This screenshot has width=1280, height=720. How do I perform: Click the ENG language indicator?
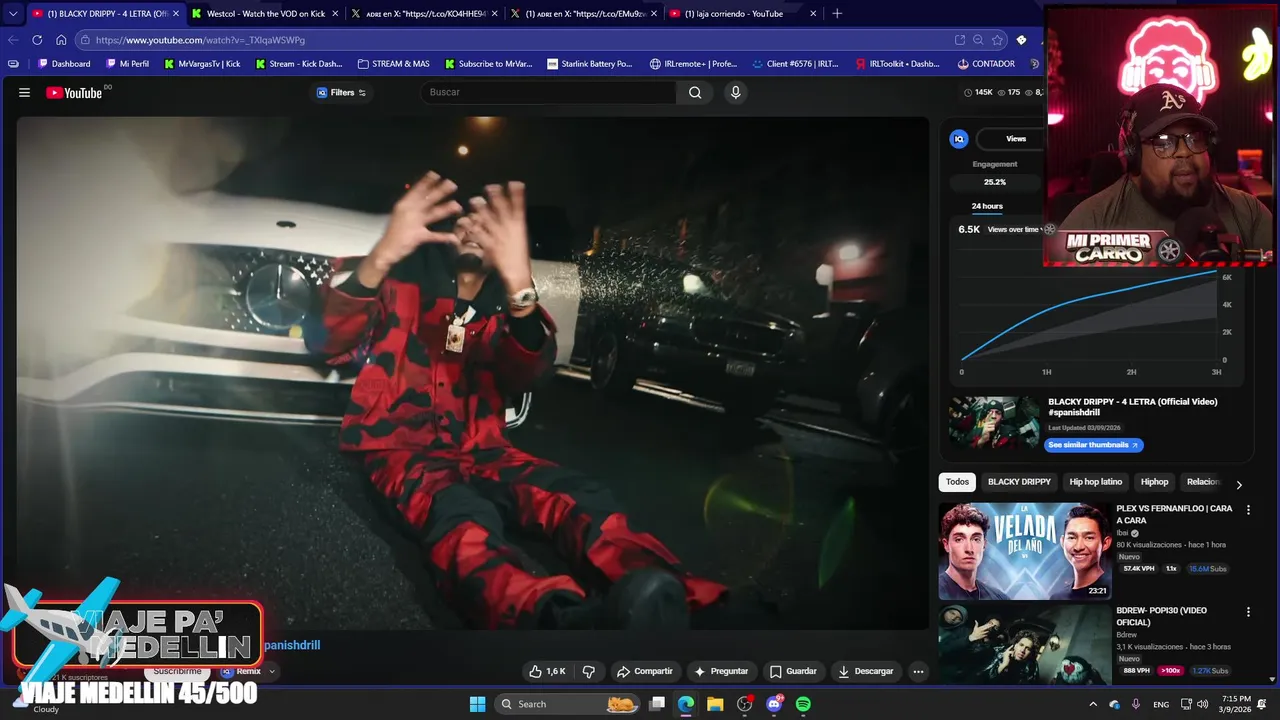pos(1161,704)
